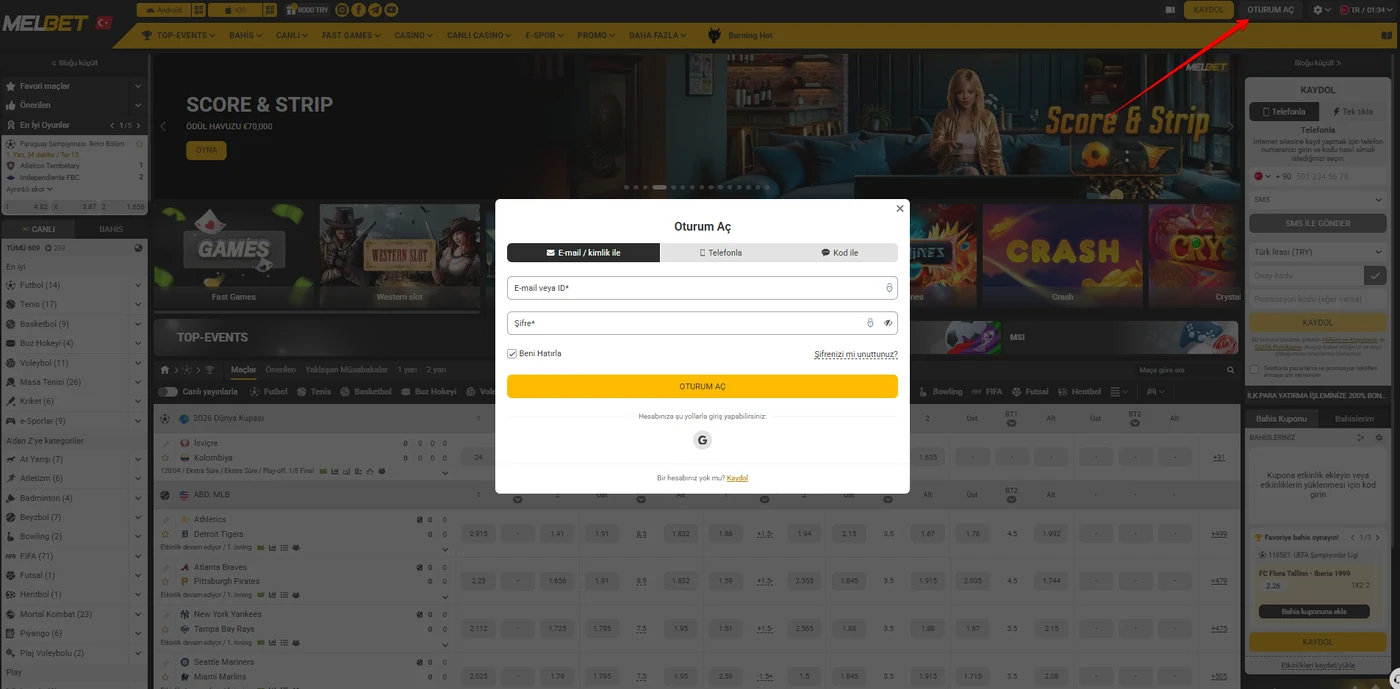Uncheck the Beni Hatırla checkbox
1400x689 pixels.
512,354
